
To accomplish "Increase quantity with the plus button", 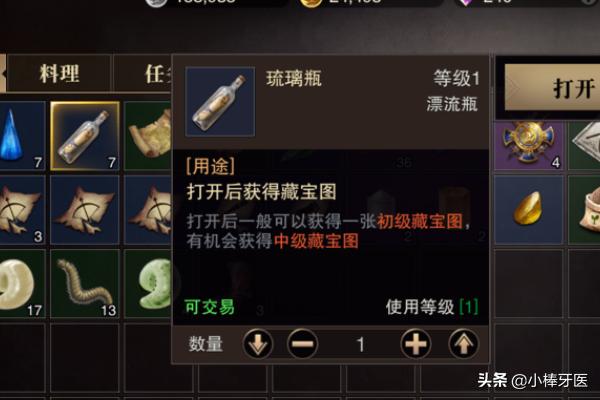I will pos(416,344).
